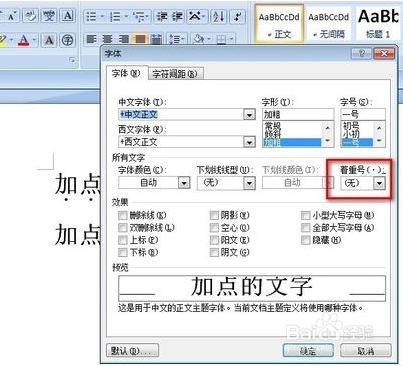Open the 西文字体 dropdown arrow

[249, 142]
